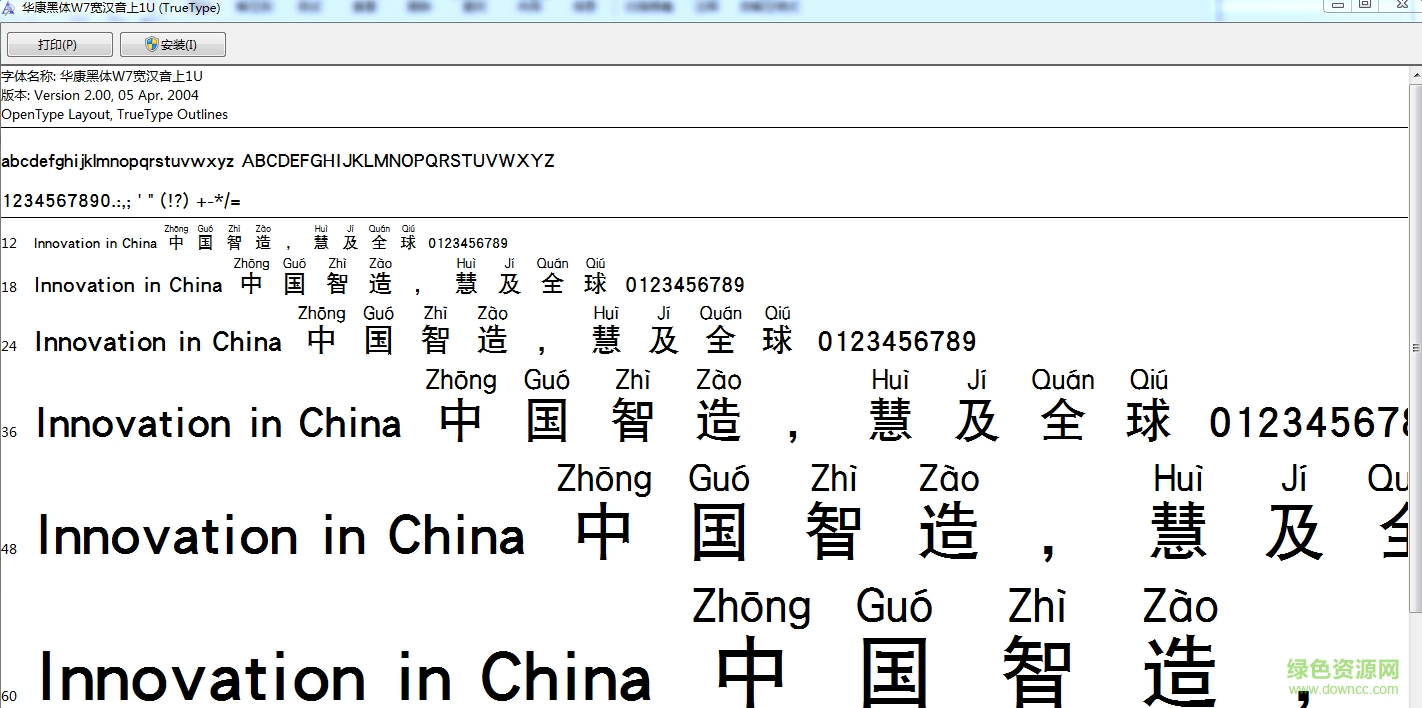This screenshot has height=708, width=1422.
Task: Click the 打印(P) print button
Action: tap(59, 45)
